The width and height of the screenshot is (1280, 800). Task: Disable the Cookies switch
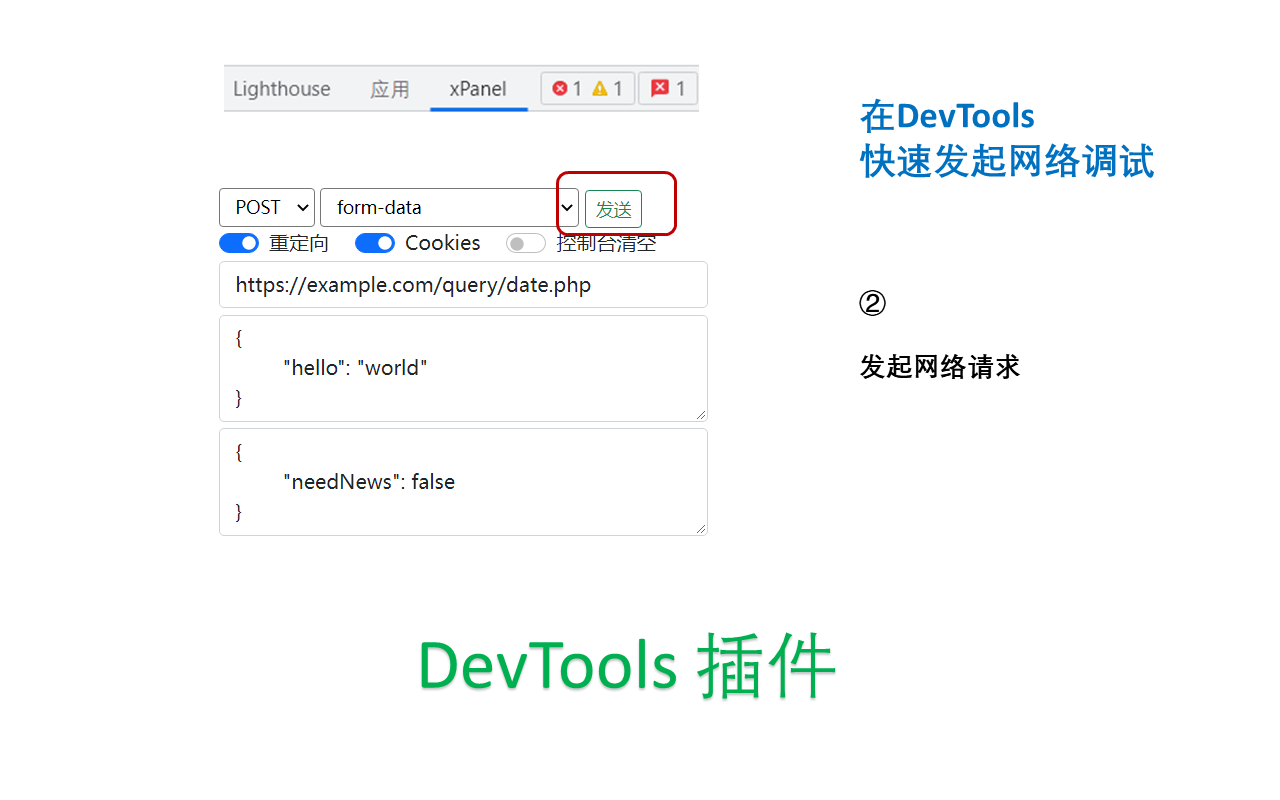(x=375, y=243)
